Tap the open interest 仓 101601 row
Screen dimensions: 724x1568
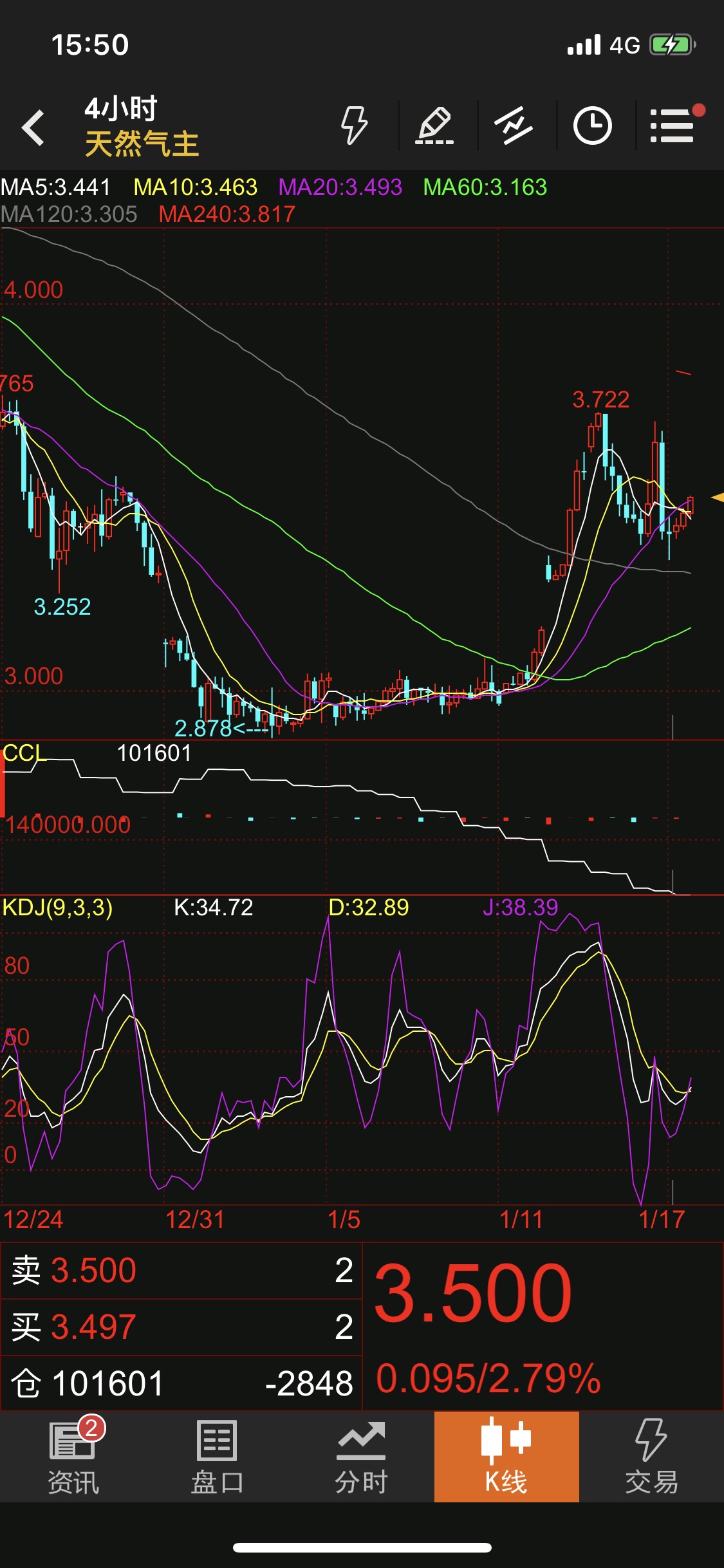click(x=181, y=1383)
